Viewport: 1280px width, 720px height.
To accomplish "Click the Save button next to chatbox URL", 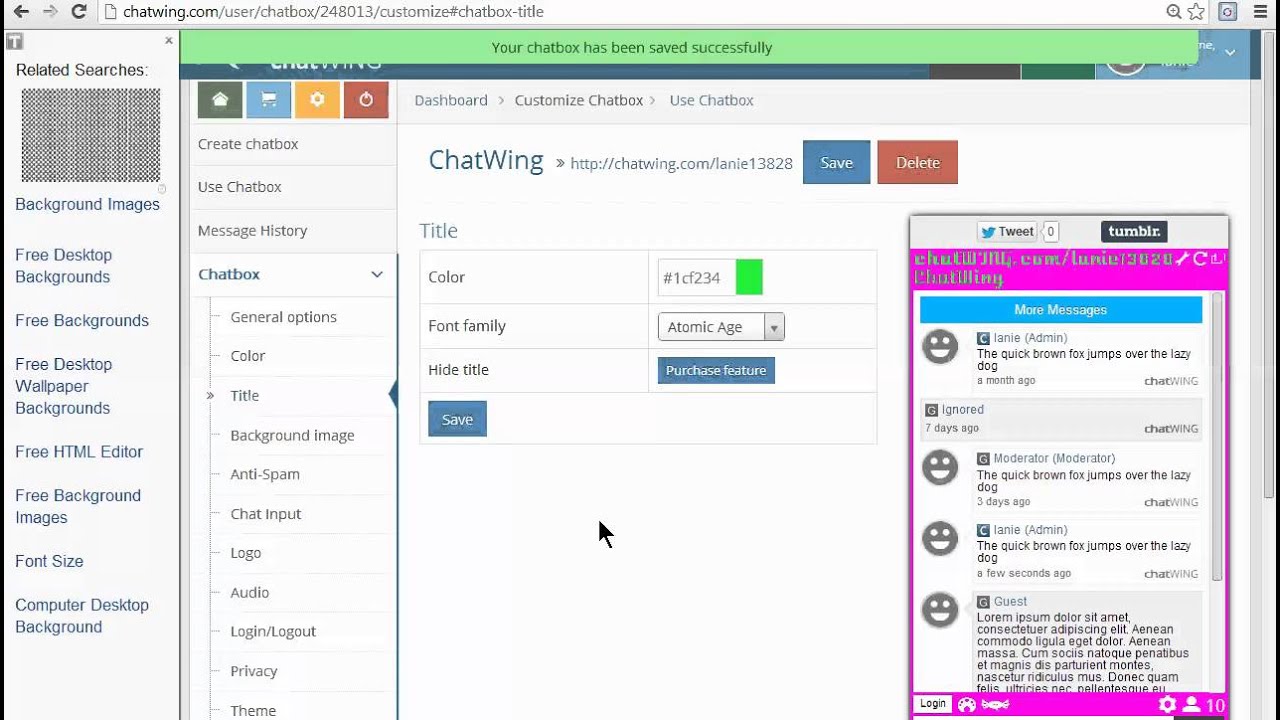I will [x=836, y=162].
